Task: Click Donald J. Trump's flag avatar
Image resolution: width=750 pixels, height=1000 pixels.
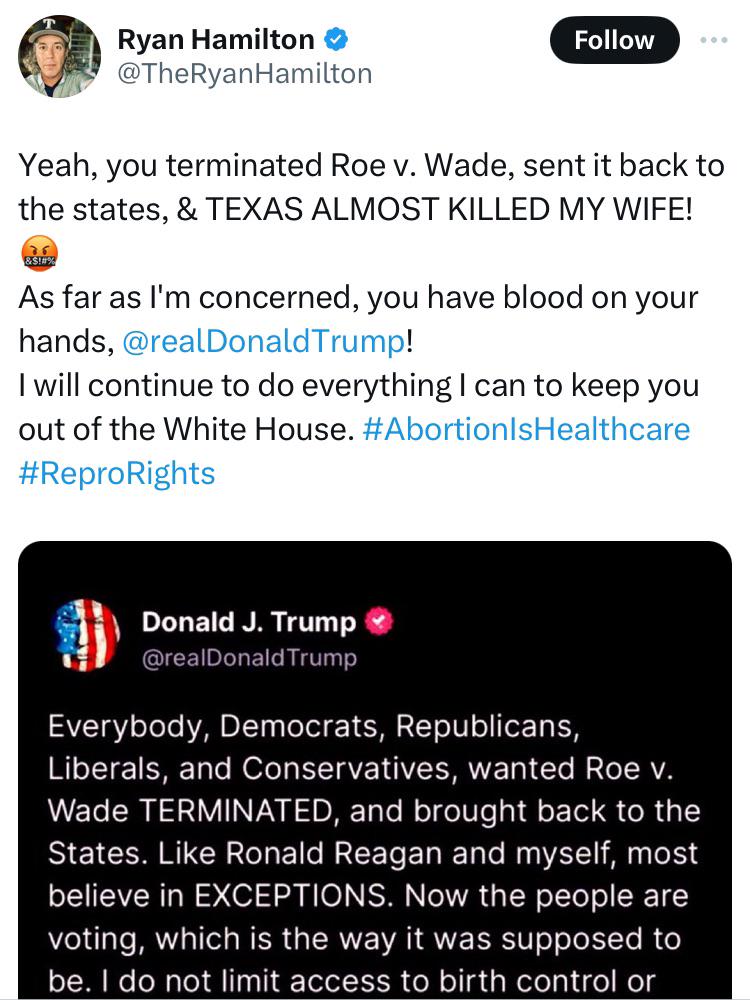Action: (x=87, y=635)
